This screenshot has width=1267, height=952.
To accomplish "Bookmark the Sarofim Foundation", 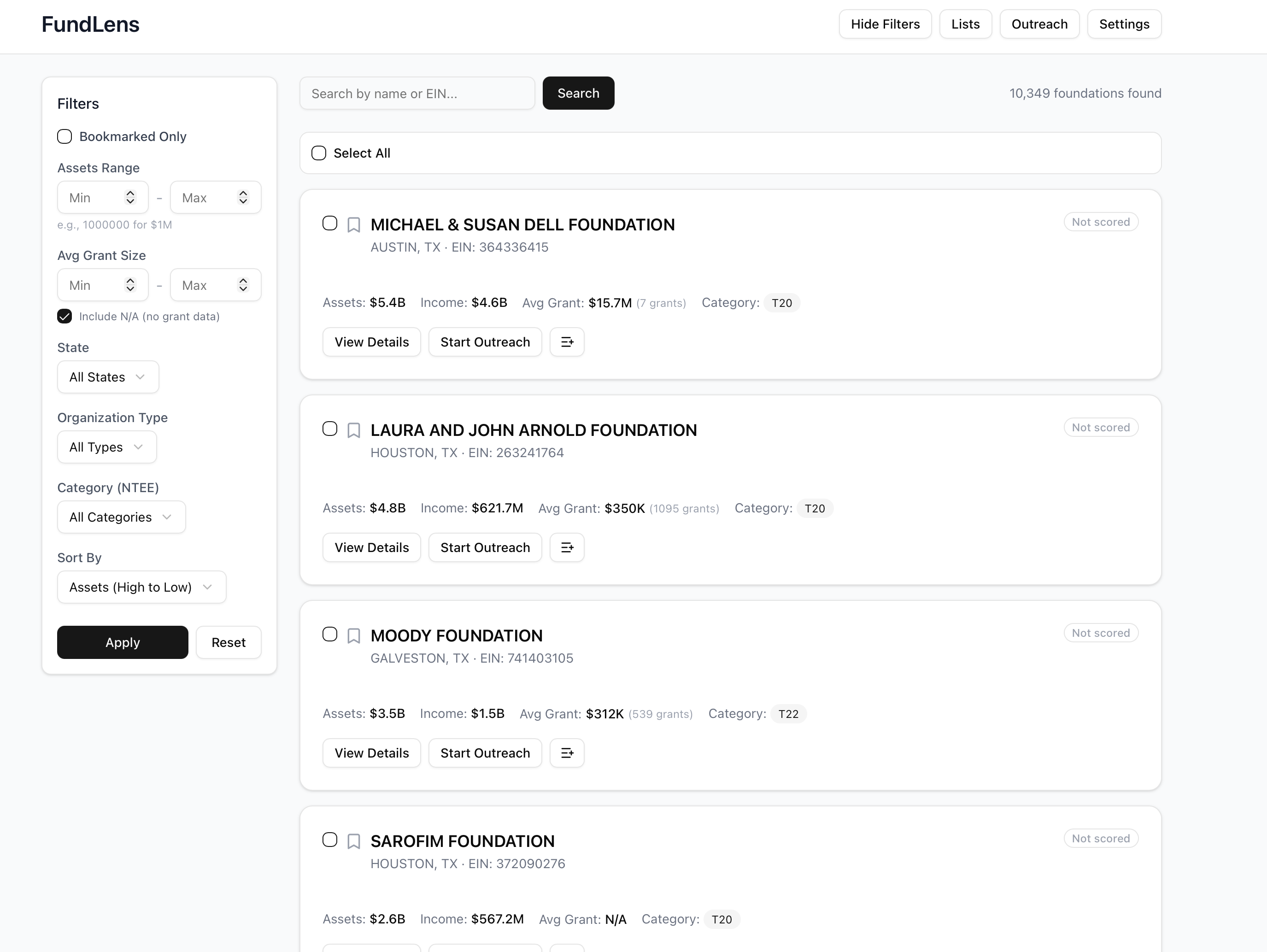I will 353,841.
